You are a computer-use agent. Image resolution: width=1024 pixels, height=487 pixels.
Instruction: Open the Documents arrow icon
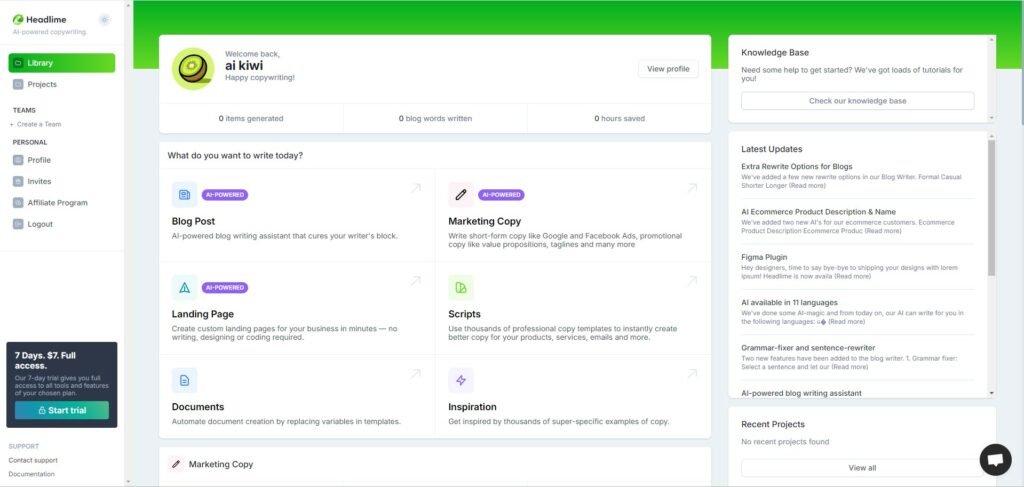(415, 373)
